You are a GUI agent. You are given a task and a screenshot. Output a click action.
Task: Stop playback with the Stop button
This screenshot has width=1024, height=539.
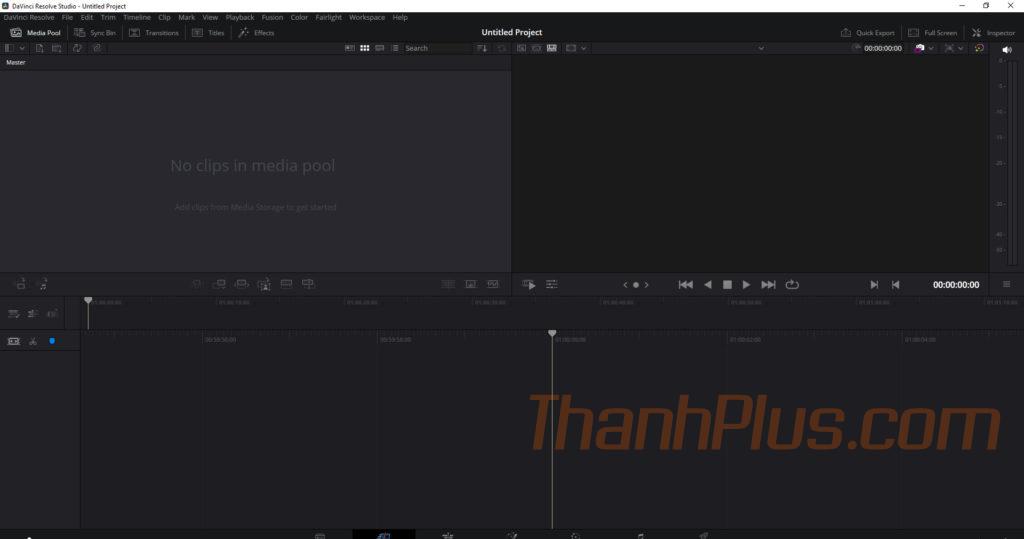pos(727,285)
